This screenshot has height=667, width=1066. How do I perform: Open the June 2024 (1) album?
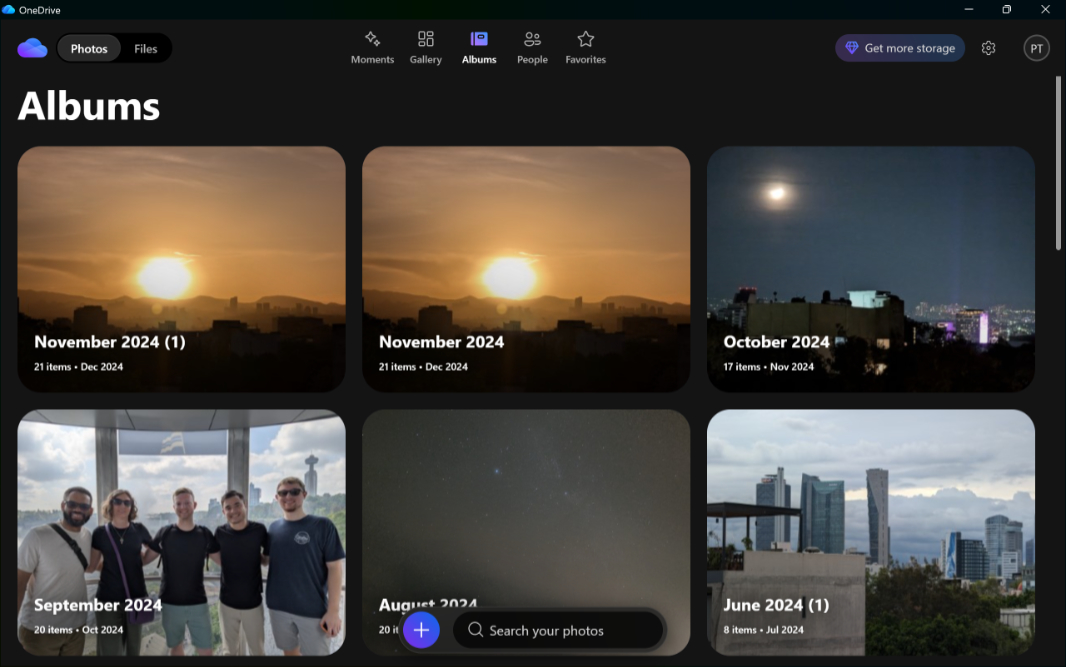point(870,530)
